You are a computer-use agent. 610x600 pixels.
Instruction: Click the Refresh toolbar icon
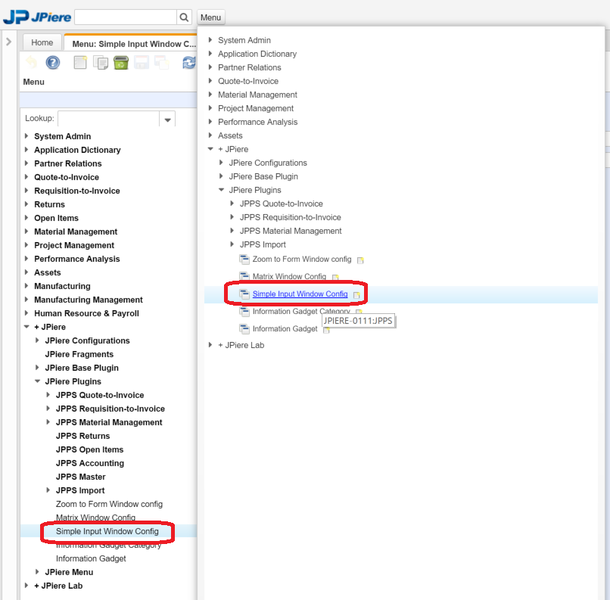pos(188,63)
